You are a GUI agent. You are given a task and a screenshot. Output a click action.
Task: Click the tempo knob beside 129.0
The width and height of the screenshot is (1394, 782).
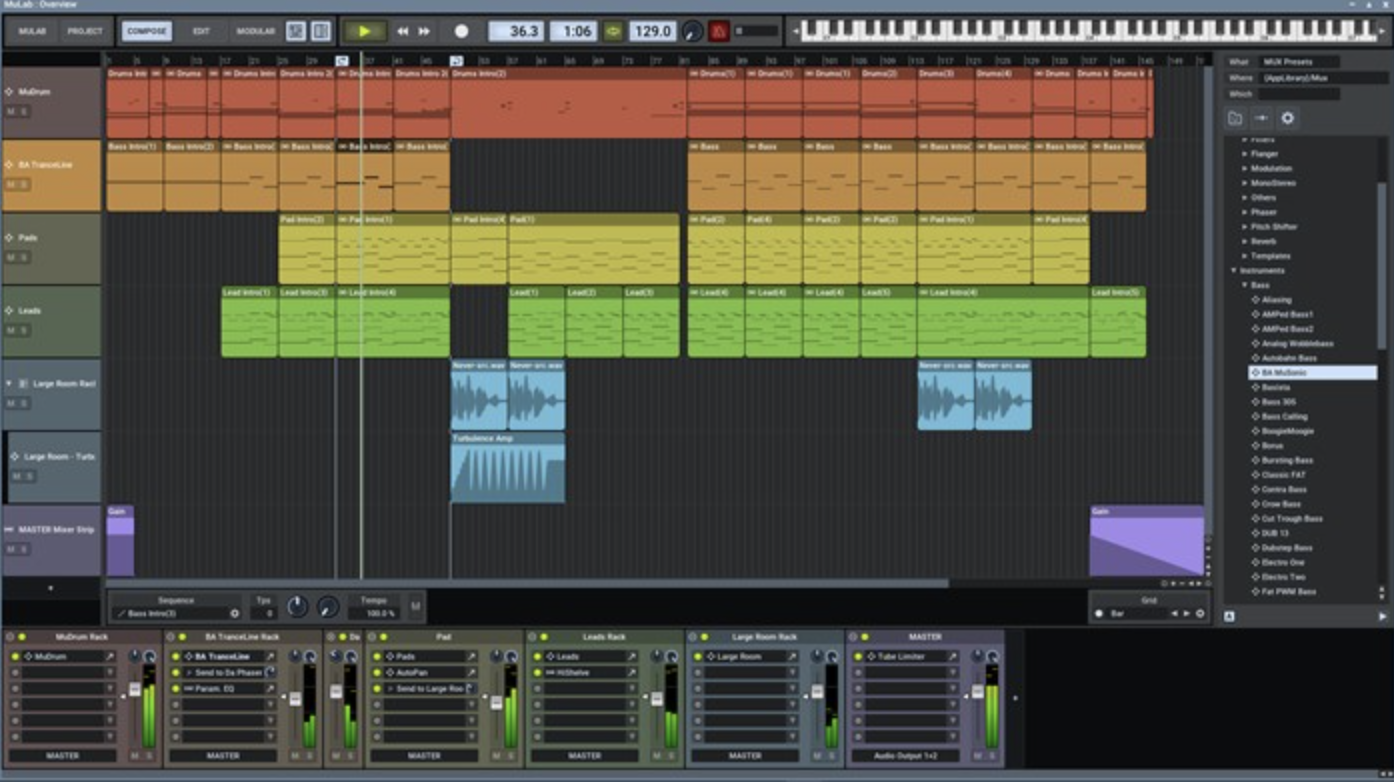click(x=692, y=32)
